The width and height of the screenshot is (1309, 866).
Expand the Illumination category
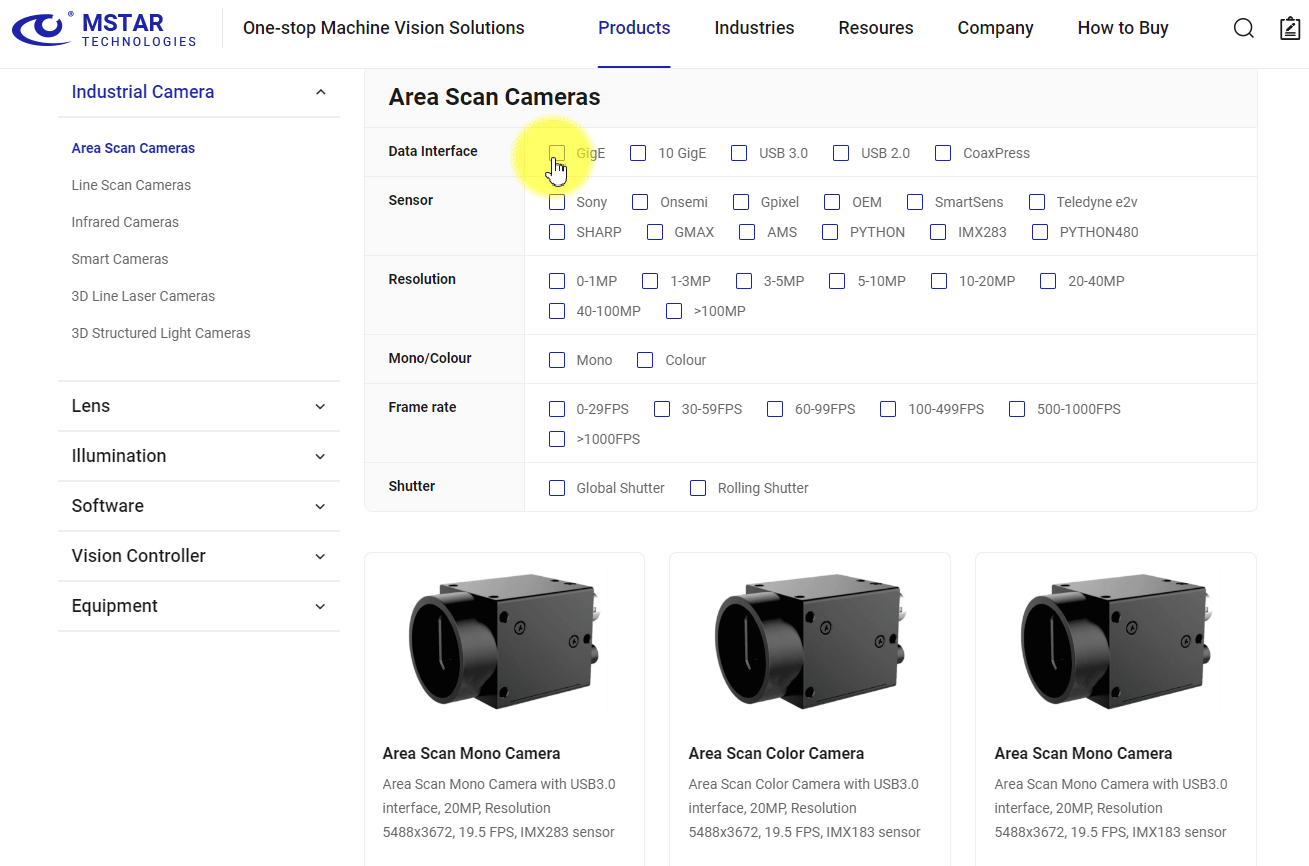point(320,456)
